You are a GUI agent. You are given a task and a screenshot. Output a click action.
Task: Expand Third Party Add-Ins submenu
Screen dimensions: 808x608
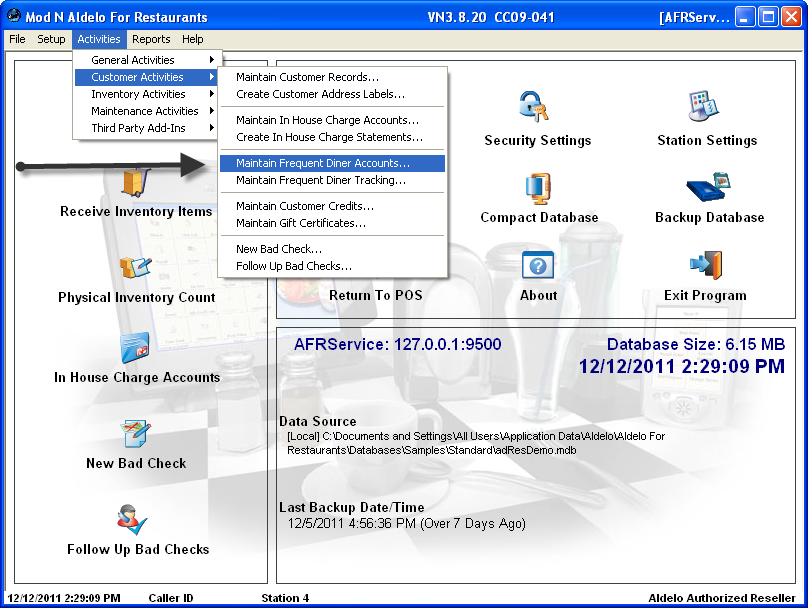(x=147, y=128)
